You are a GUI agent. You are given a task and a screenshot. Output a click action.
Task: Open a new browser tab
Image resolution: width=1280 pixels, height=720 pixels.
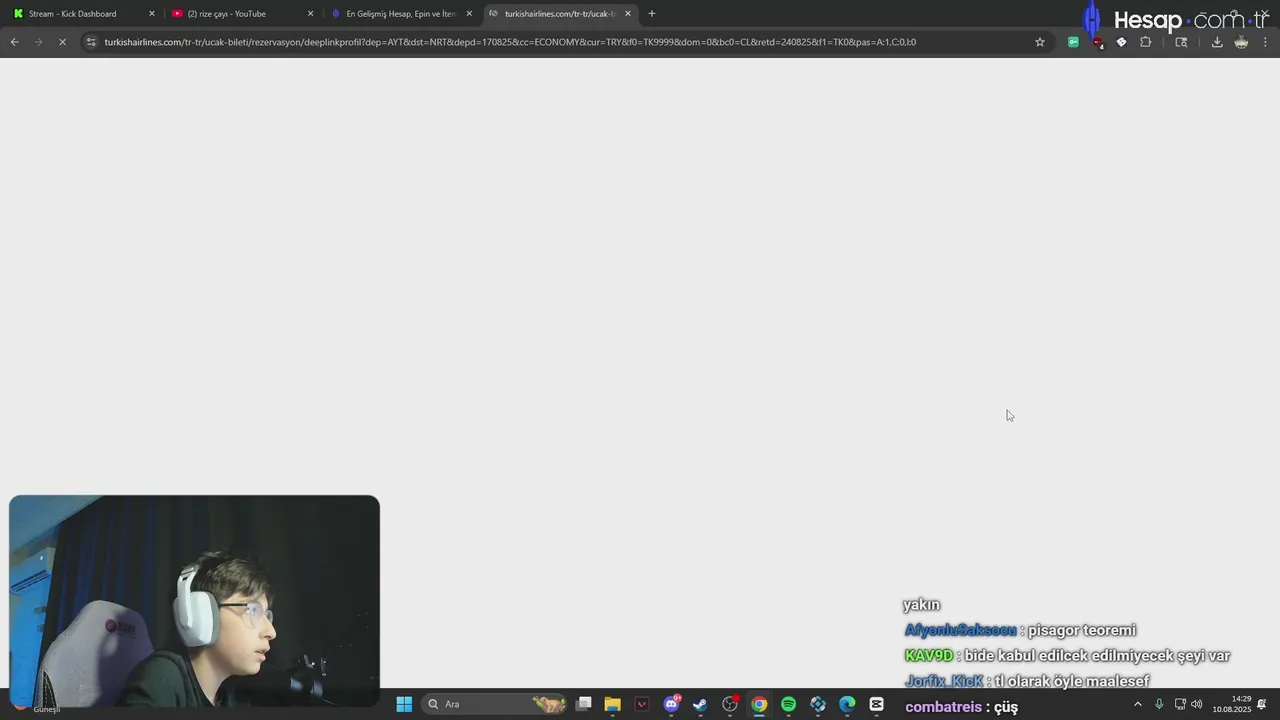[652, 14]
